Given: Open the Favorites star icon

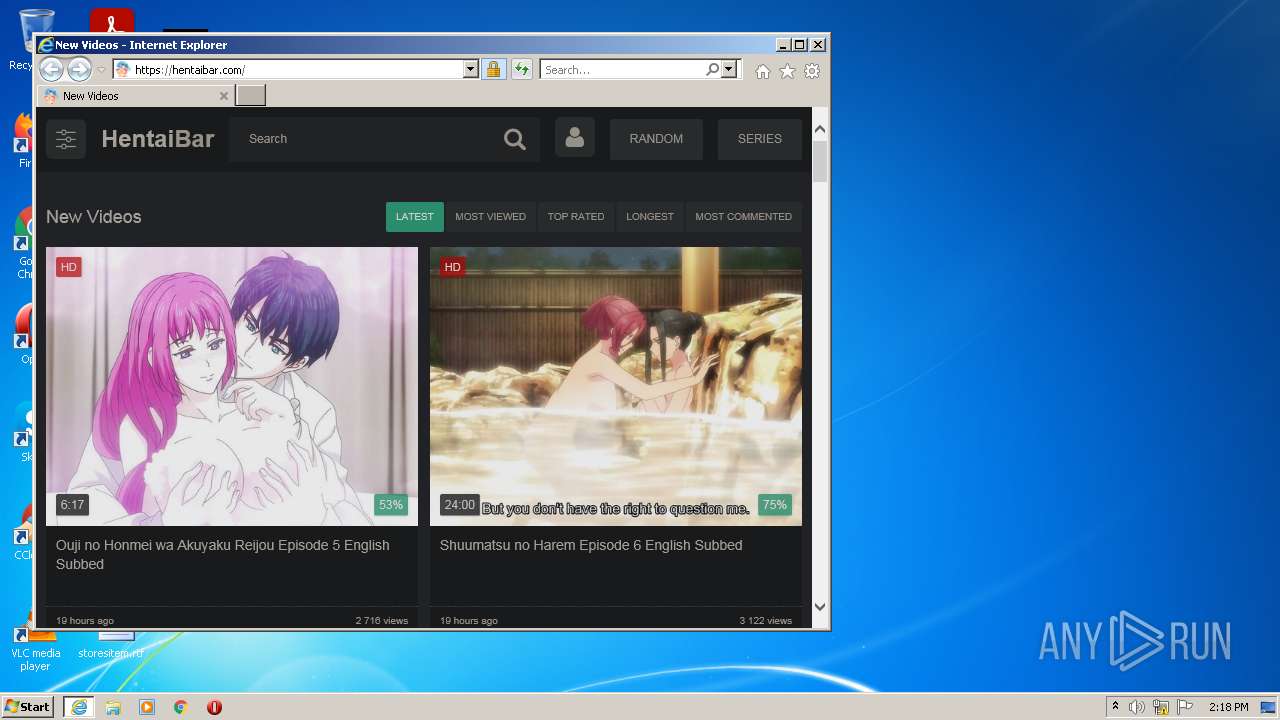Looking at the screenshot, I should [x=787, y=71].
